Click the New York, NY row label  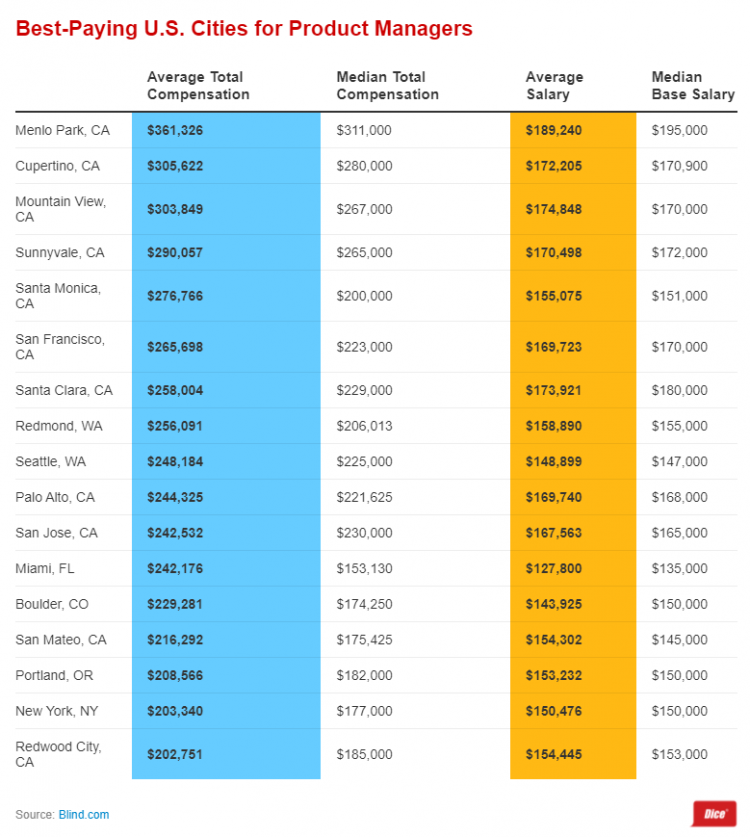coord(56,711)
